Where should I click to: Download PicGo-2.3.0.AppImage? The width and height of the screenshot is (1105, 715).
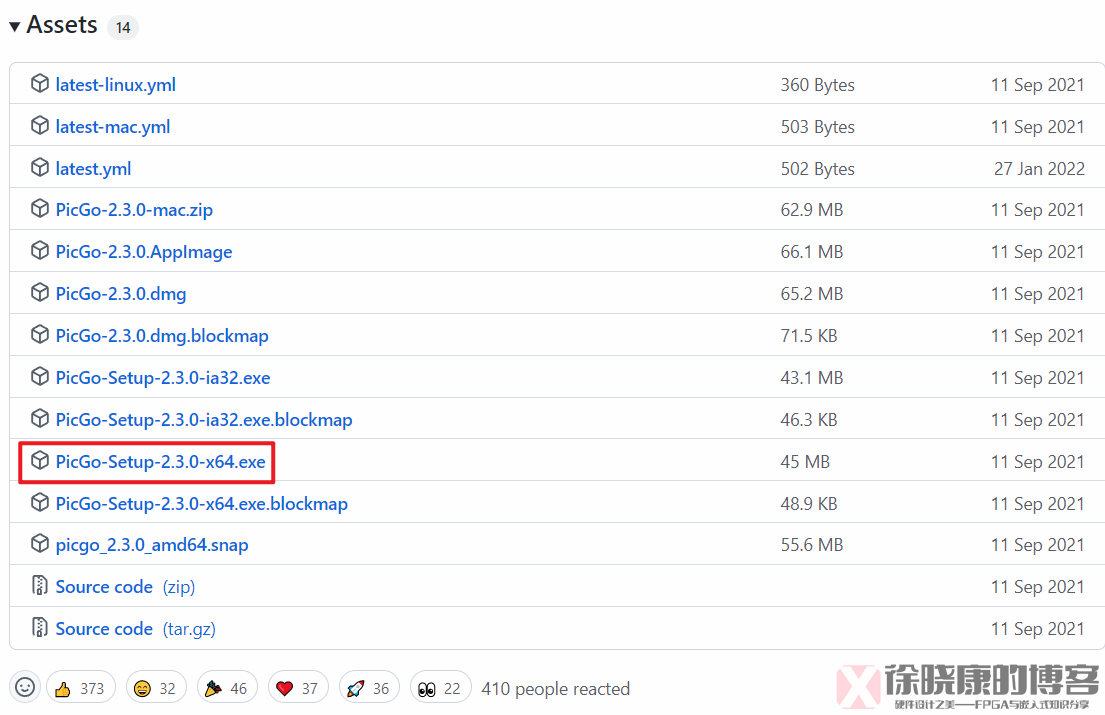click(x=144, y=252)
